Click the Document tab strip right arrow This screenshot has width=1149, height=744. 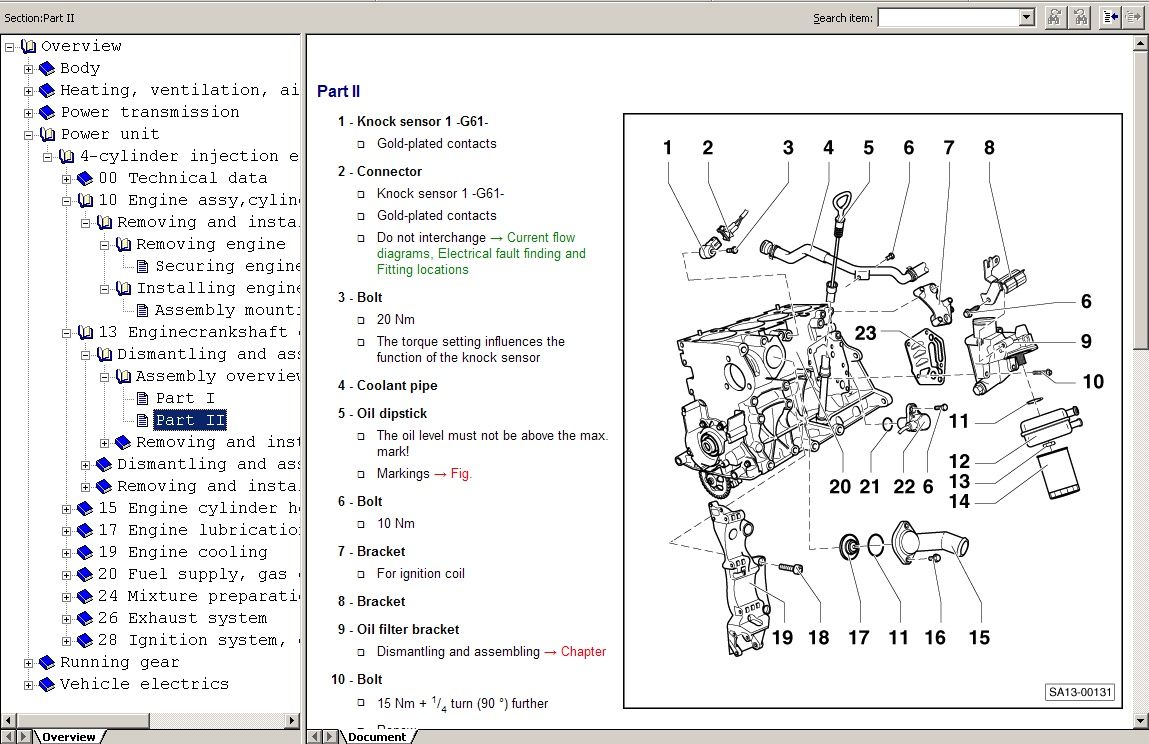[x=330, y=737]
